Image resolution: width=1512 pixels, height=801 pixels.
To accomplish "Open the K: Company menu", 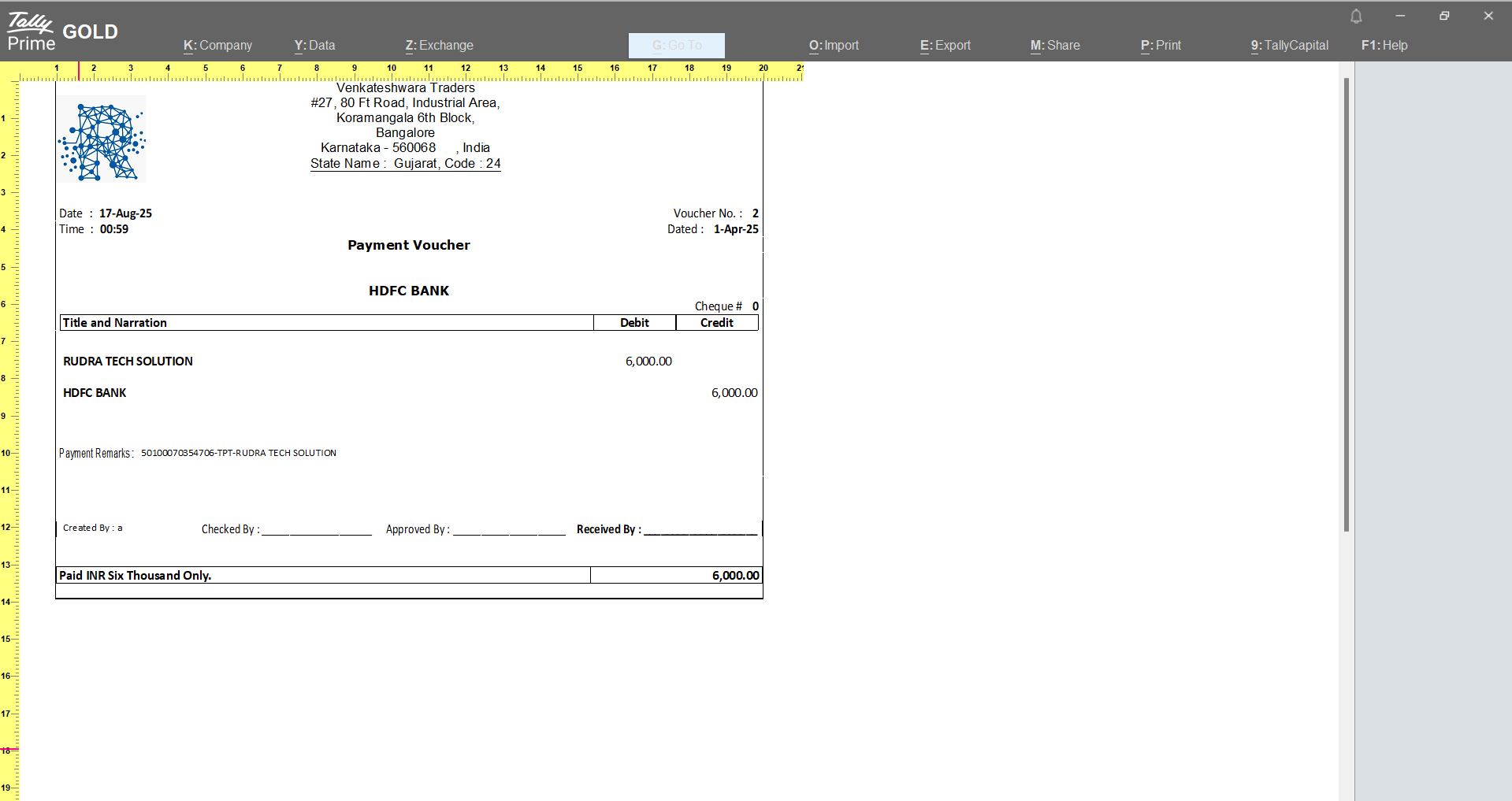I will click(217, 46).
